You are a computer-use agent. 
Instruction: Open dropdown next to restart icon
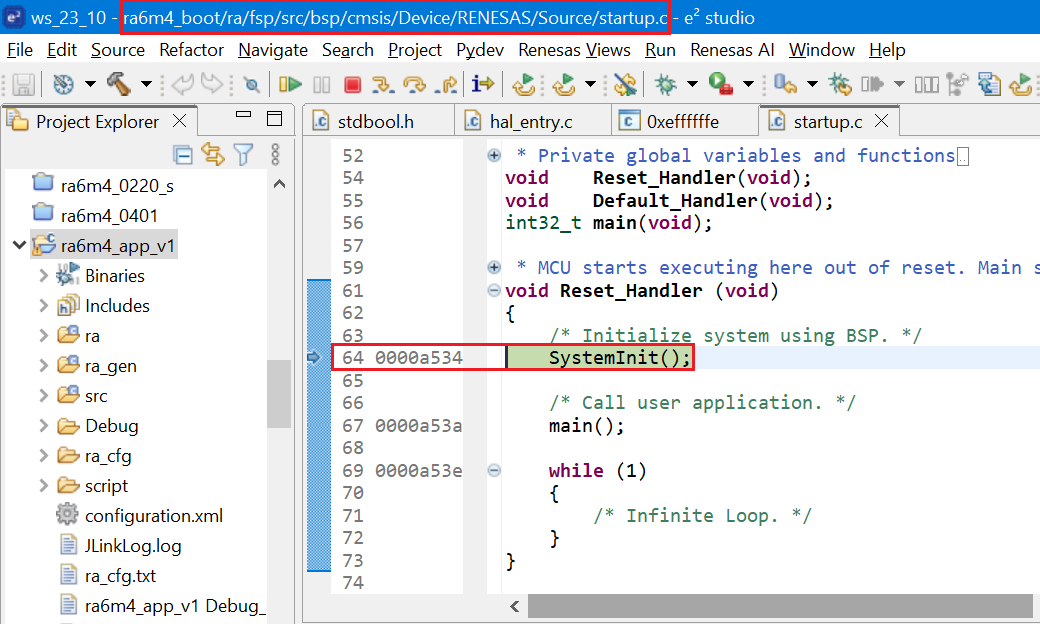pyautogui.click(x=590, y=84)
